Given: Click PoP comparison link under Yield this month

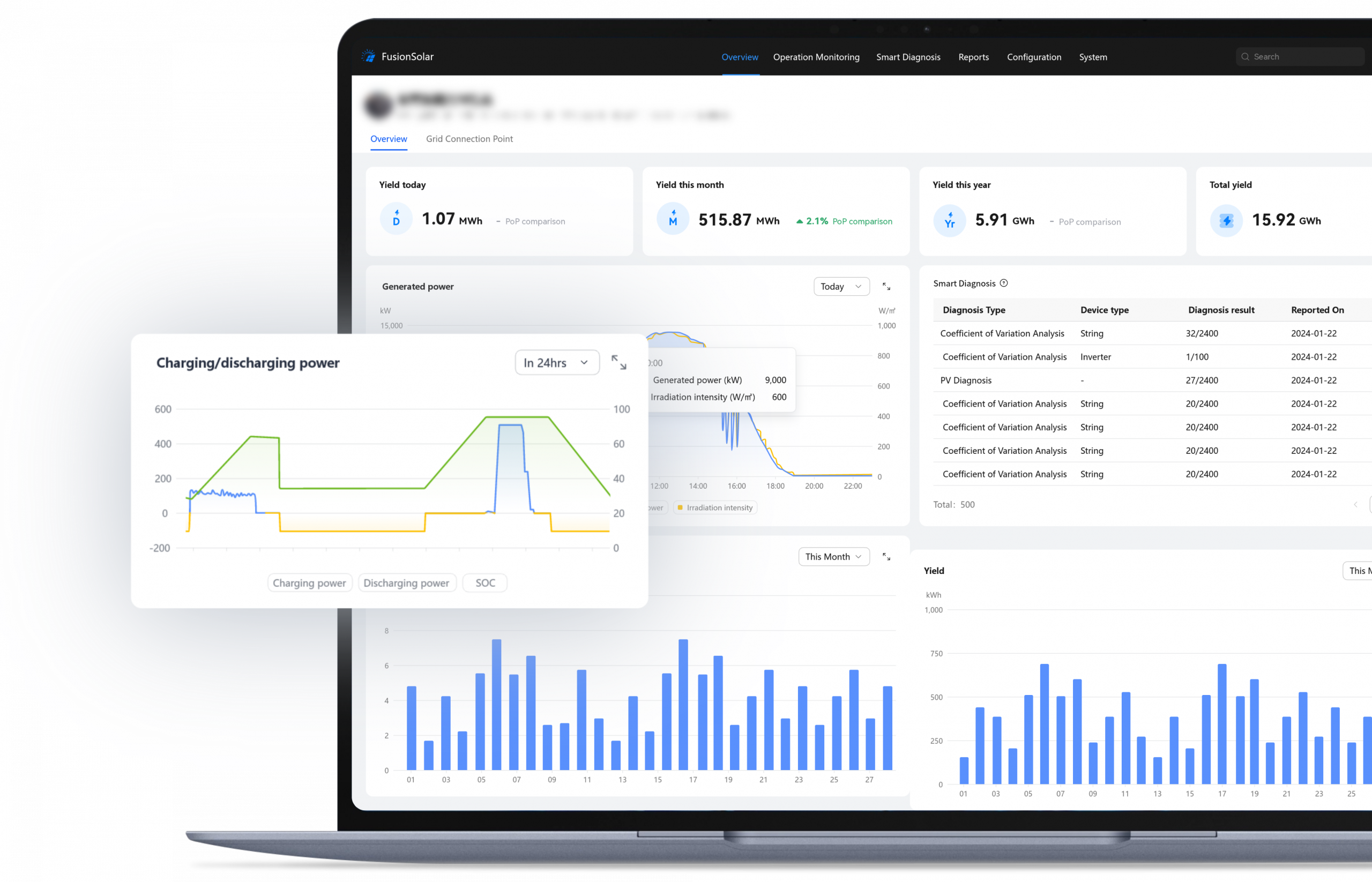Looking at the screenshot, I should coord(862,221).
